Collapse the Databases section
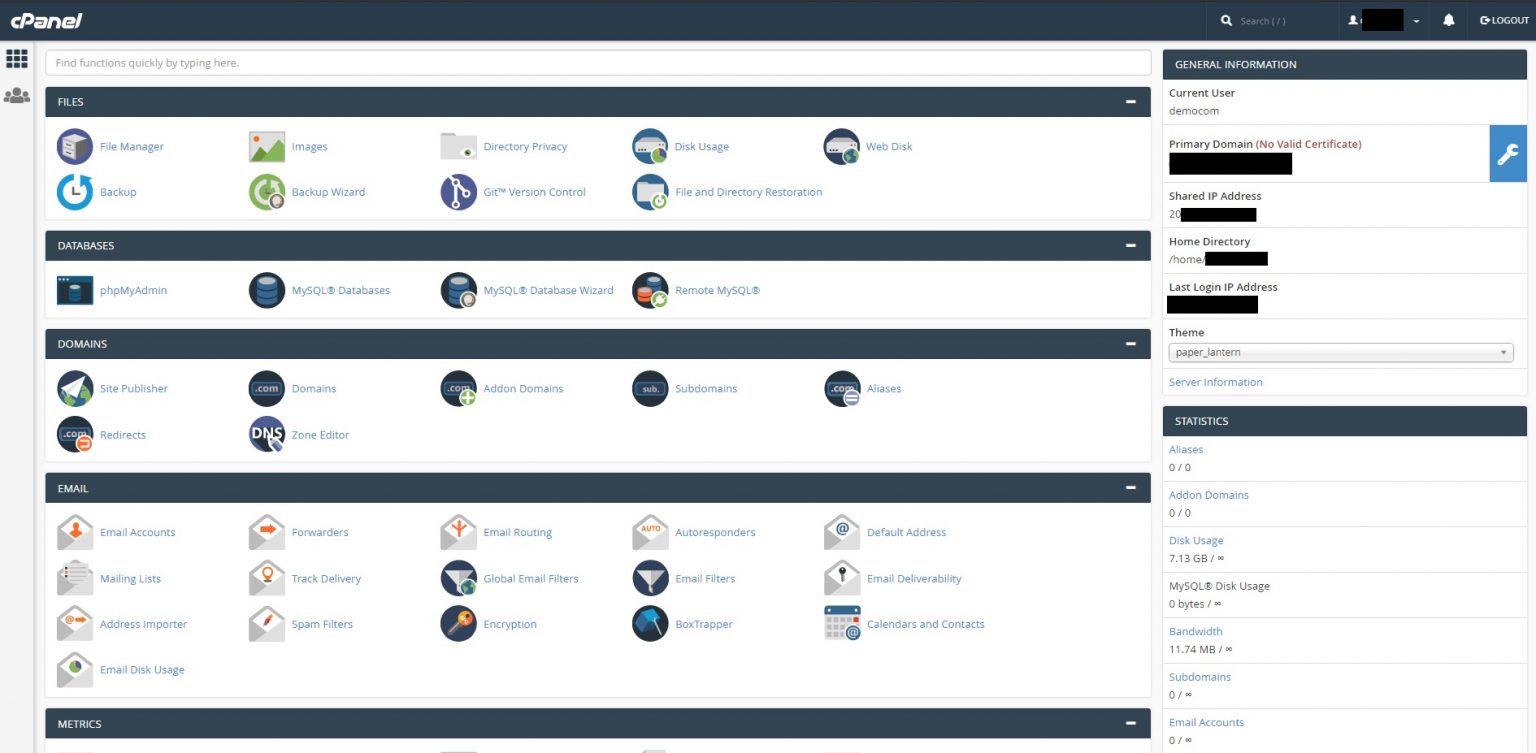This screenshot has width=1536, height=753. [1130, 246]
